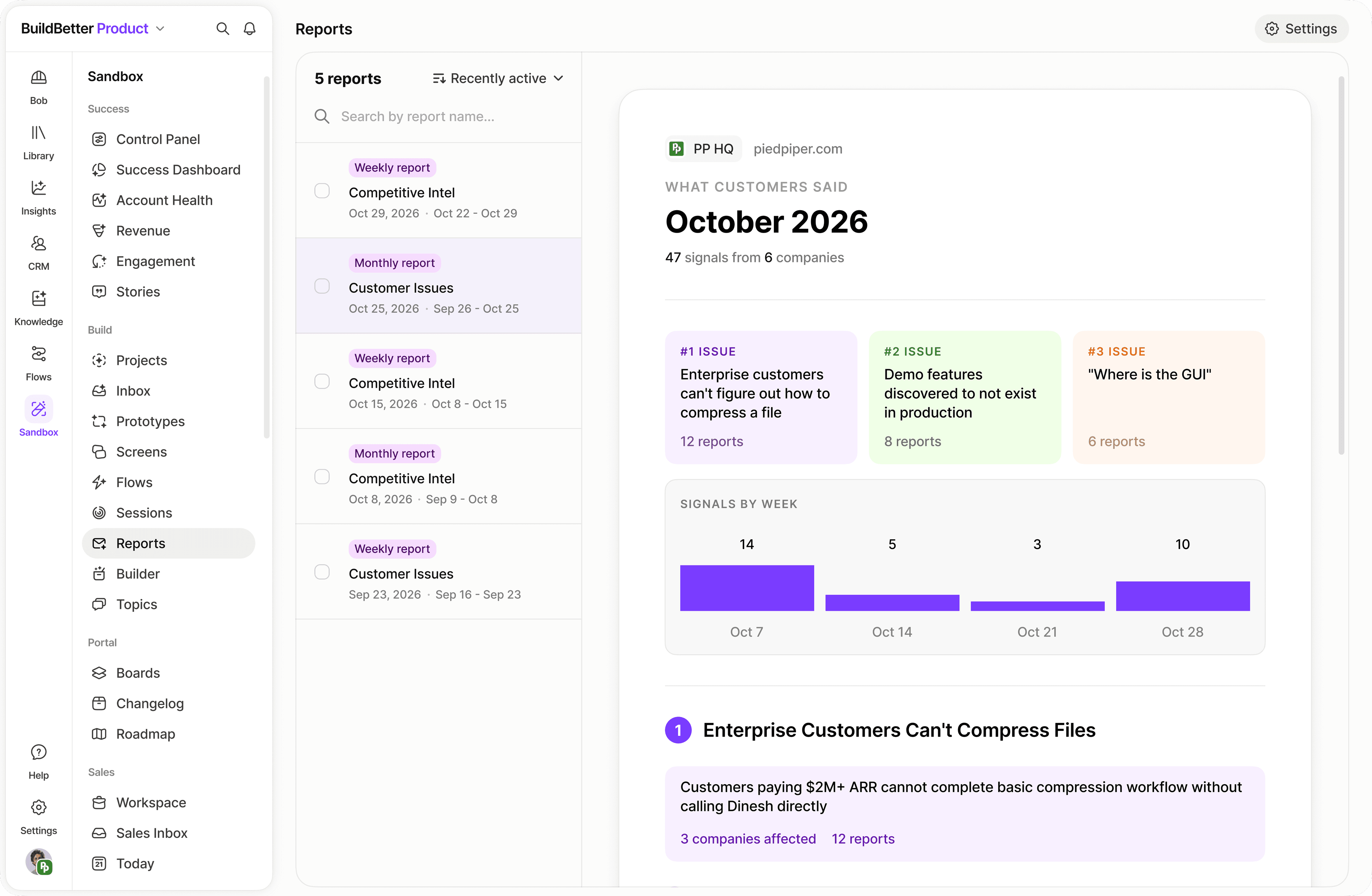Open Help in left rail
The width and height of the screenshot is (1372, 896).
click(39, 762)
